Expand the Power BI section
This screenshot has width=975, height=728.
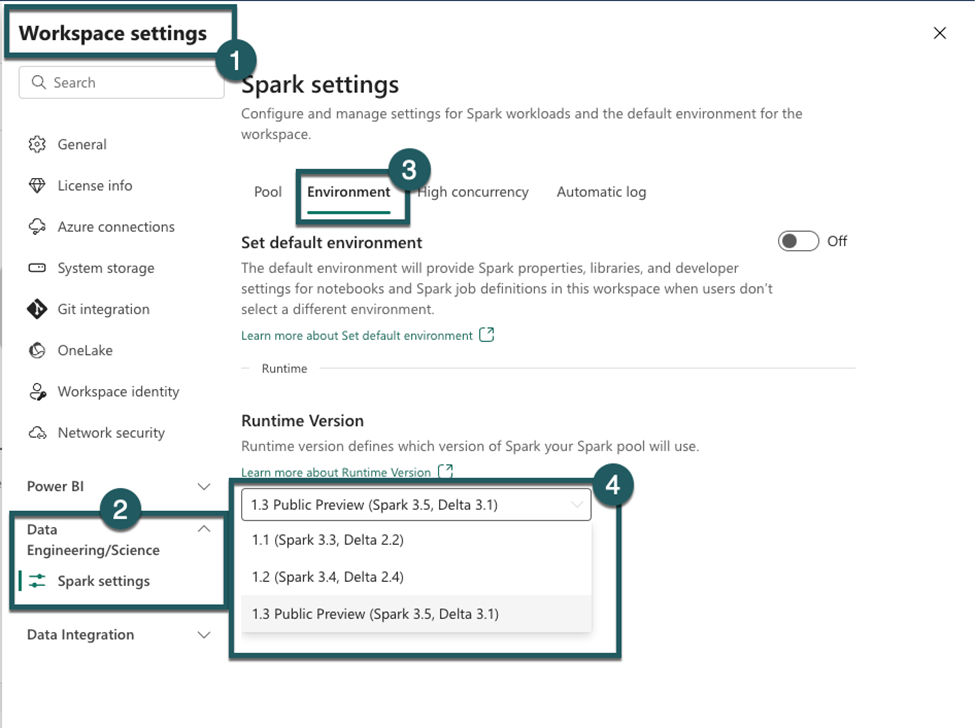pyautogui.click(x=203, y=486)
